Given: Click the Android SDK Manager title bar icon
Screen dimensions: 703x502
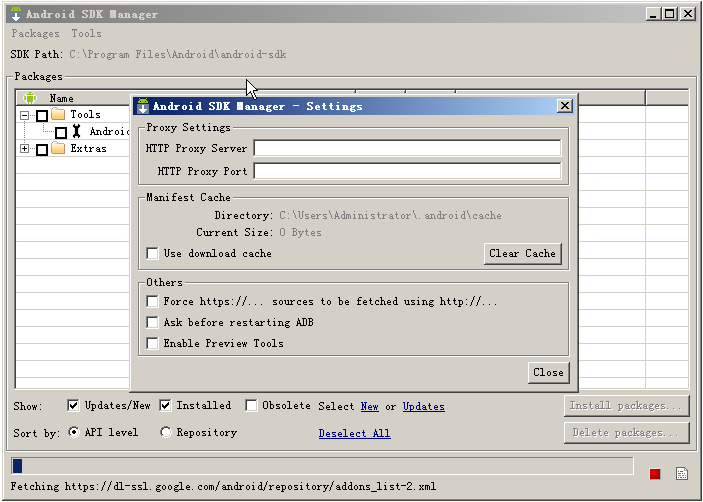Looking at the screenshot, I should [x=16, y=14].
